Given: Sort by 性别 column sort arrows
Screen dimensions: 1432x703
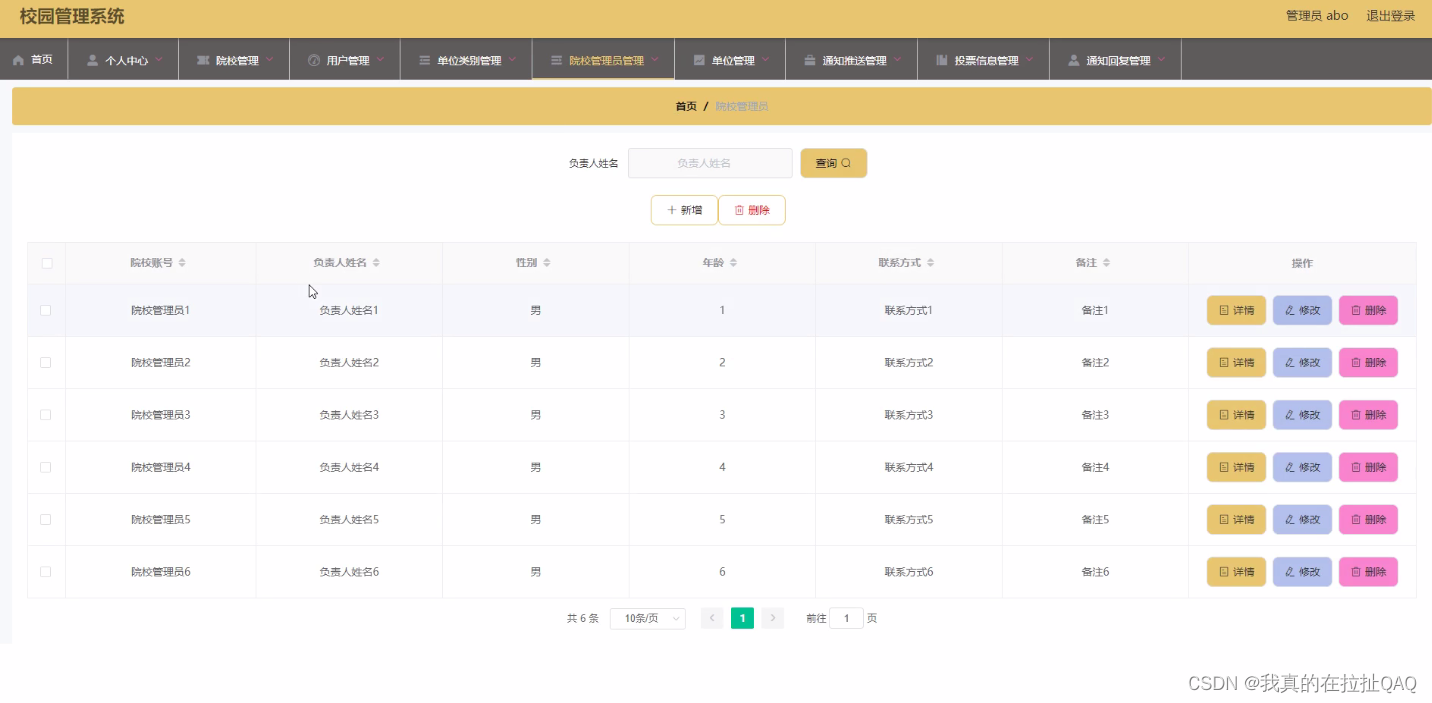Looking at the screenshot, I should (x=547, y=263).
